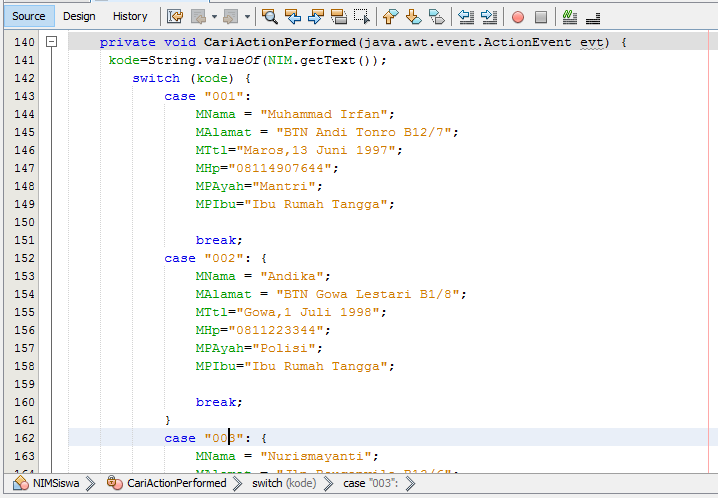Click the method name CariActionPerformed in code
The width and height of the screenshot is (718, 498).
click(280, 42)
